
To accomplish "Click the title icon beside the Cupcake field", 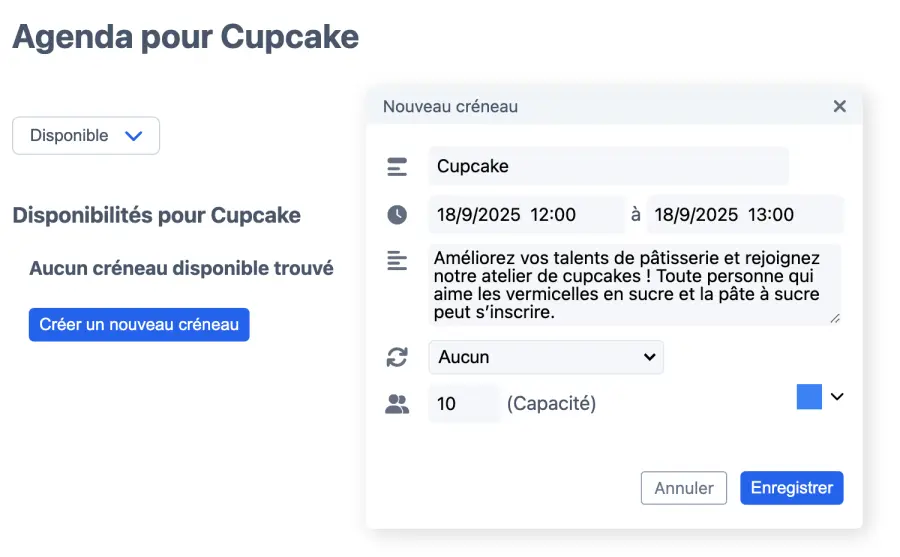I will (397, 167).
